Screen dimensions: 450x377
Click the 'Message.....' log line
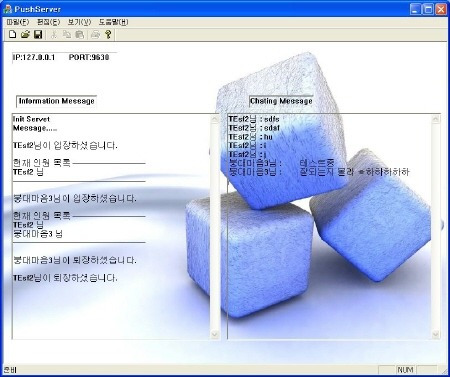click(35, 128)
